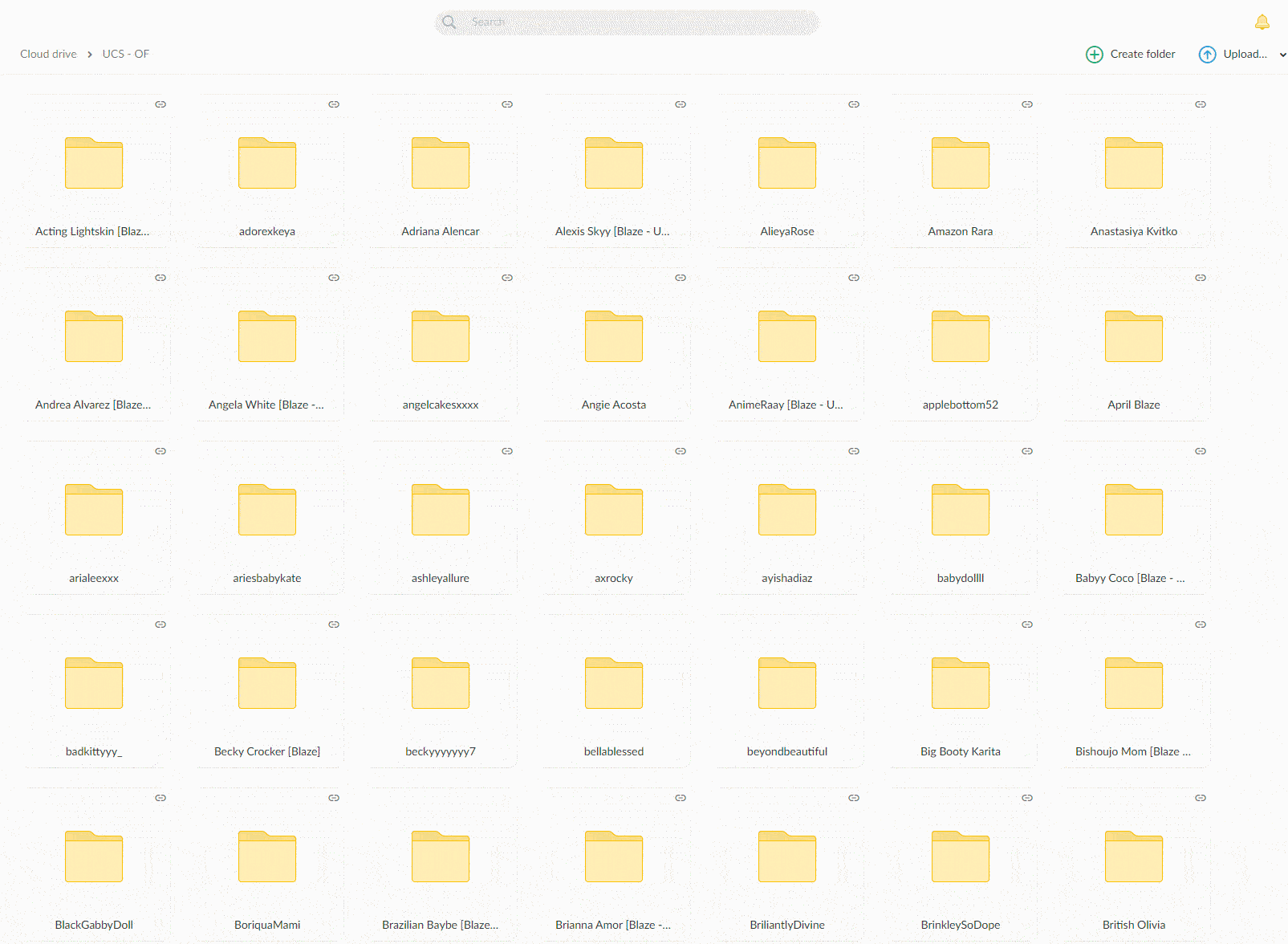The height and width of the screenshot is (944, 1288).
Task: Open link icon for Anastasiya Kvitko folder
Action: point(1201,104)
